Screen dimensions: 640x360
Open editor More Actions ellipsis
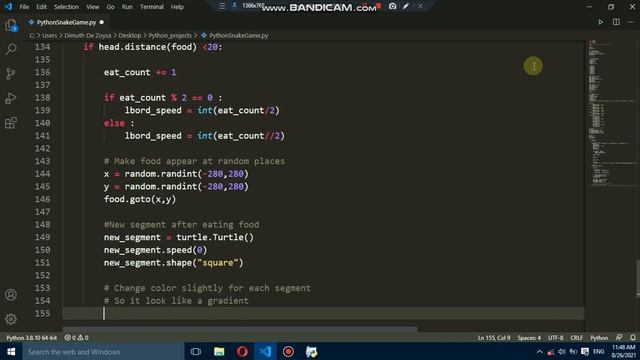[631, 22]
